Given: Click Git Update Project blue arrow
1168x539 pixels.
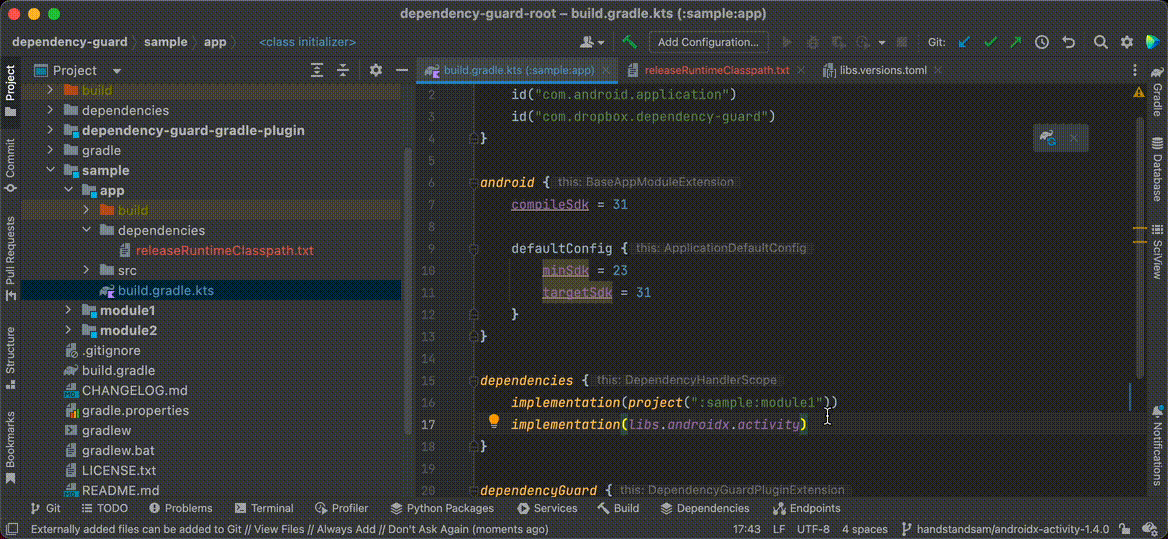Looking at the screenshot, I should (x=964, y=42).
